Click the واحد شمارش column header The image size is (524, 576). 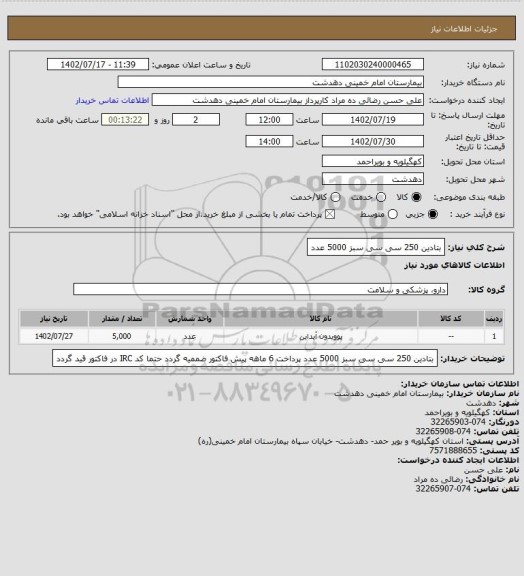click(190, 318)
